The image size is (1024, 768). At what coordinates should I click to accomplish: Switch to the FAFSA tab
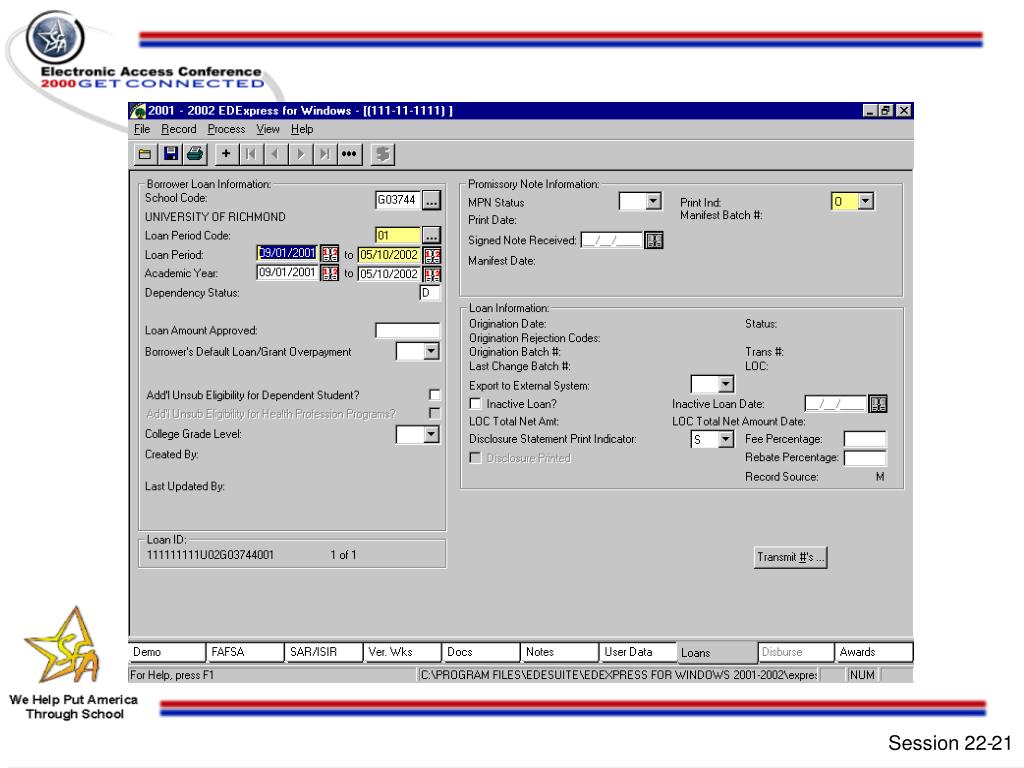click(243, 652)
